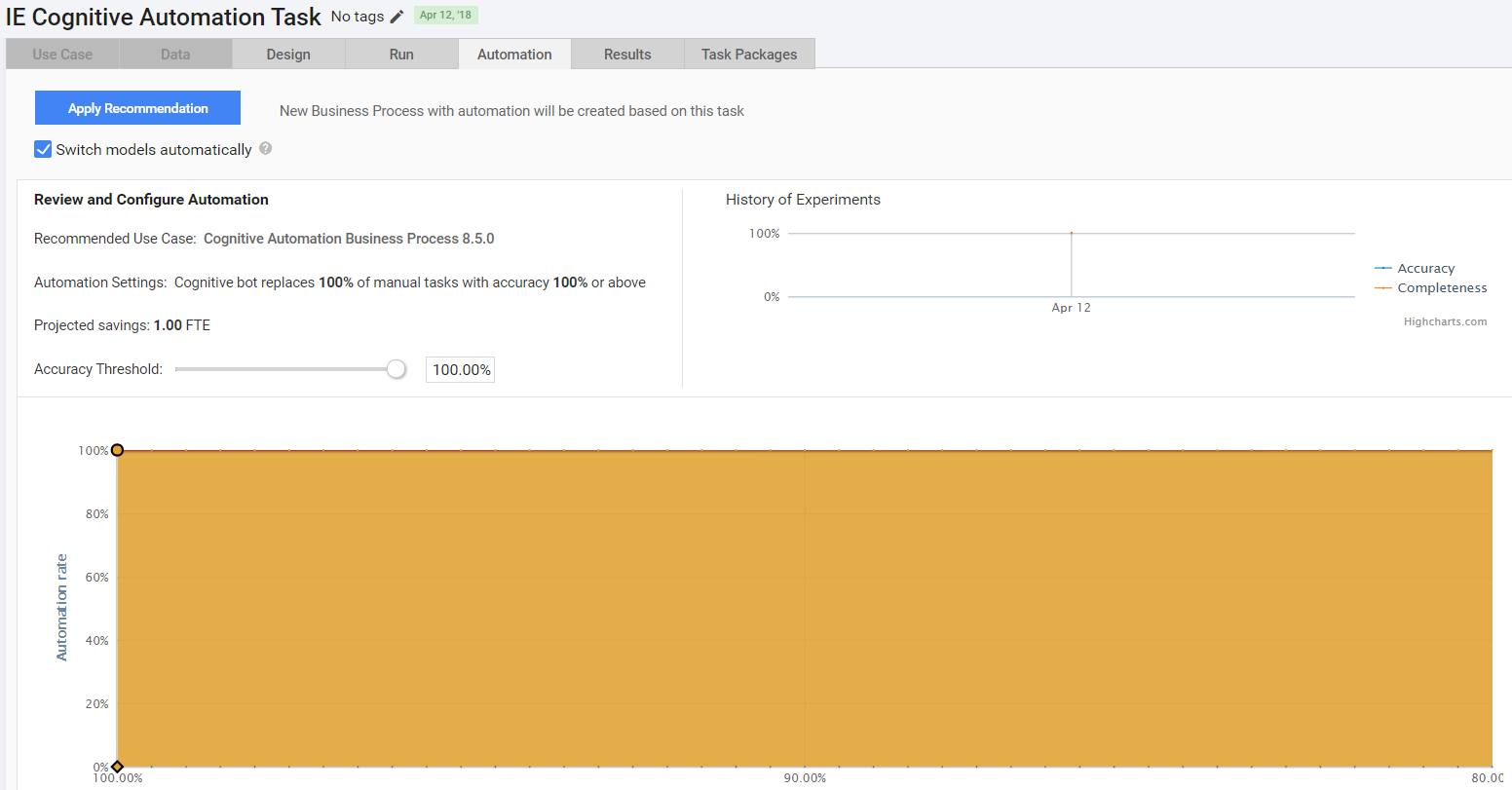Click the Projected savings 1.00 FTE text

click(x=122, y=325)
